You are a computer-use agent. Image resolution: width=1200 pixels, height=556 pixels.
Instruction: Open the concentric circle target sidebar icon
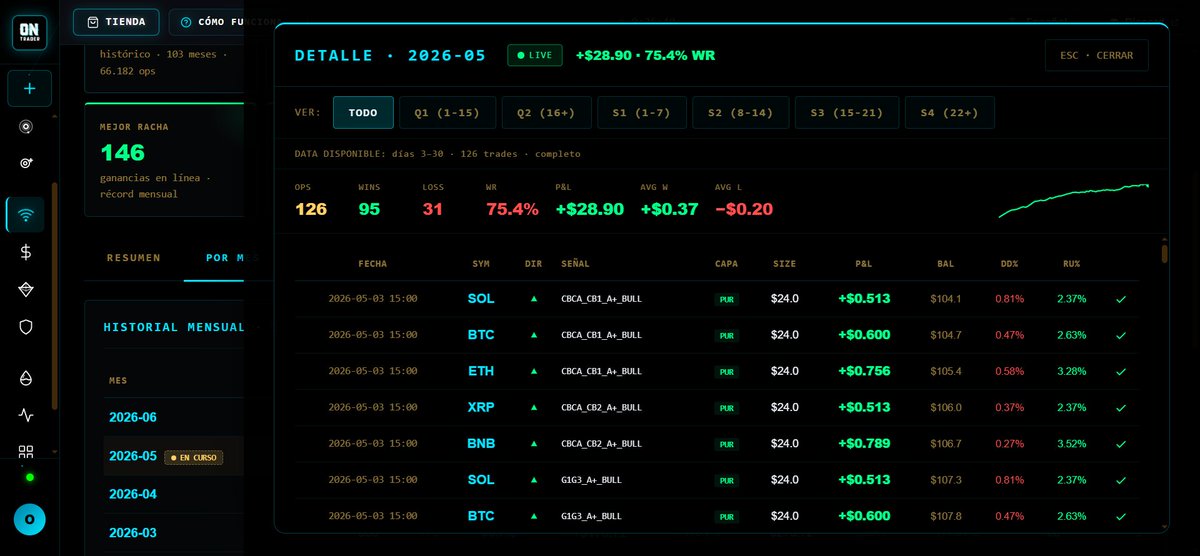tap(26, 127)
